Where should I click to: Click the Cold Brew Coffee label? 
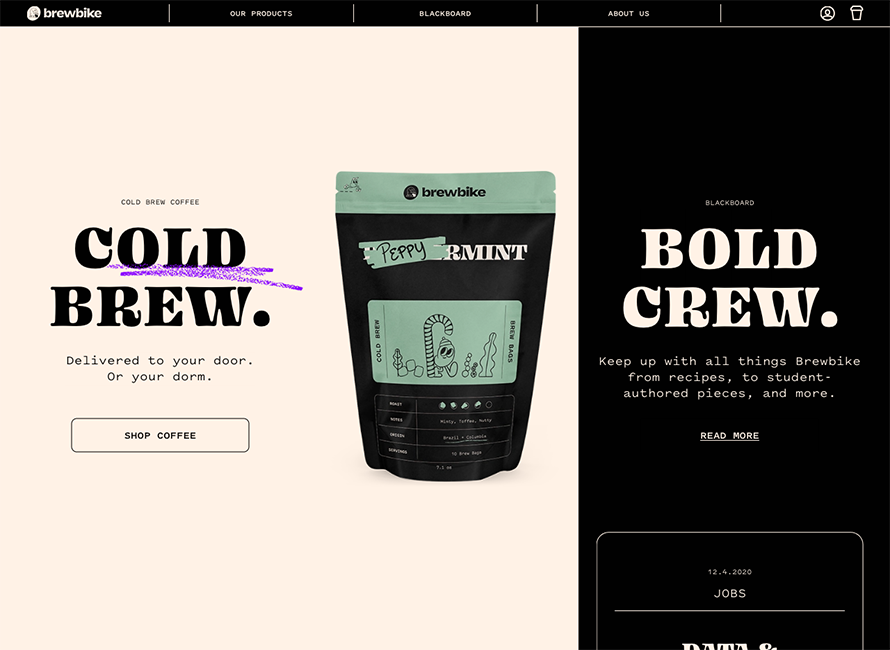[x=160, y=202]
